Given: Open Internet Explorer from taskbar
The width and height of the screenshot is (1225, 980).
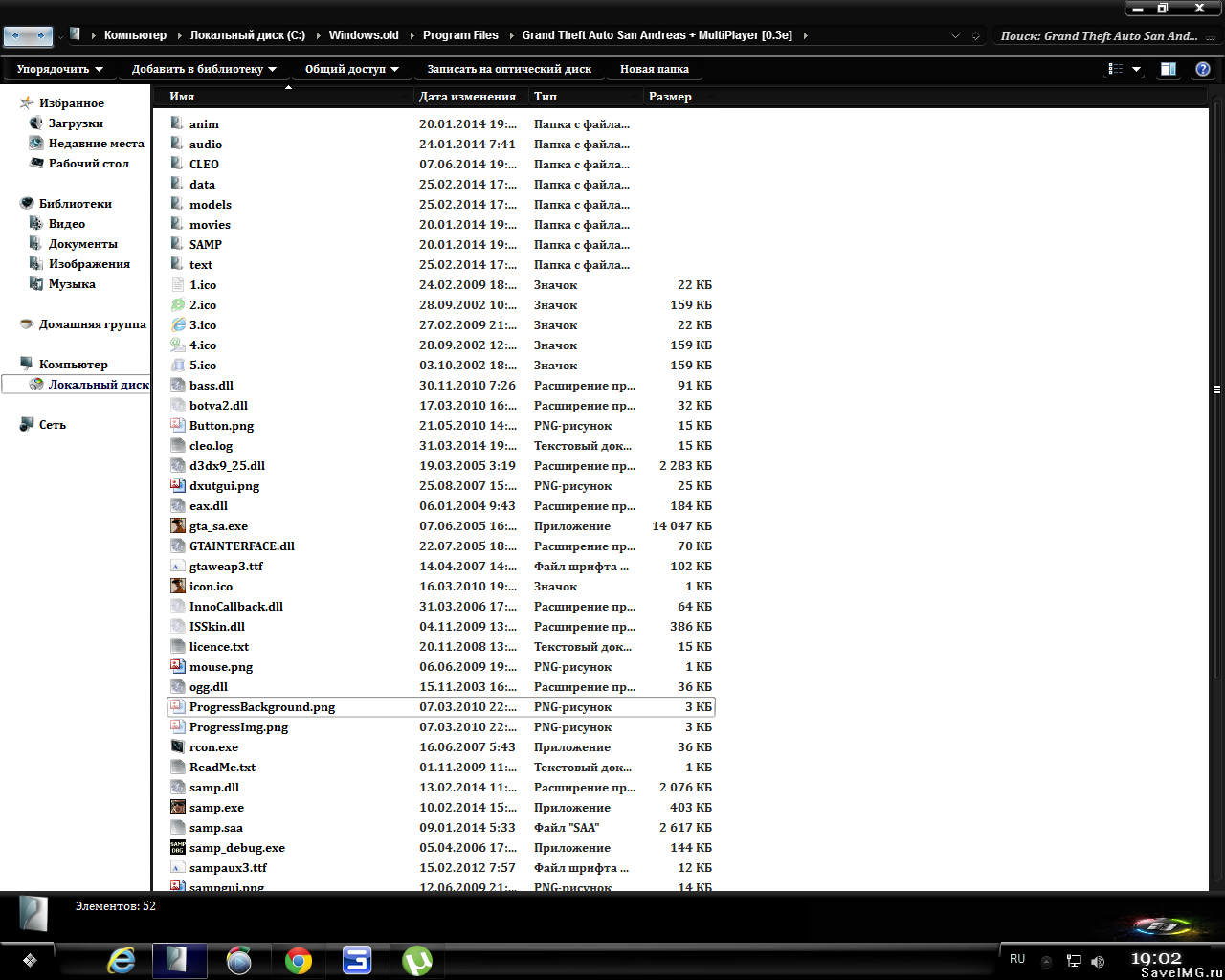Looking at the screenshot, I should click(122, 960).
